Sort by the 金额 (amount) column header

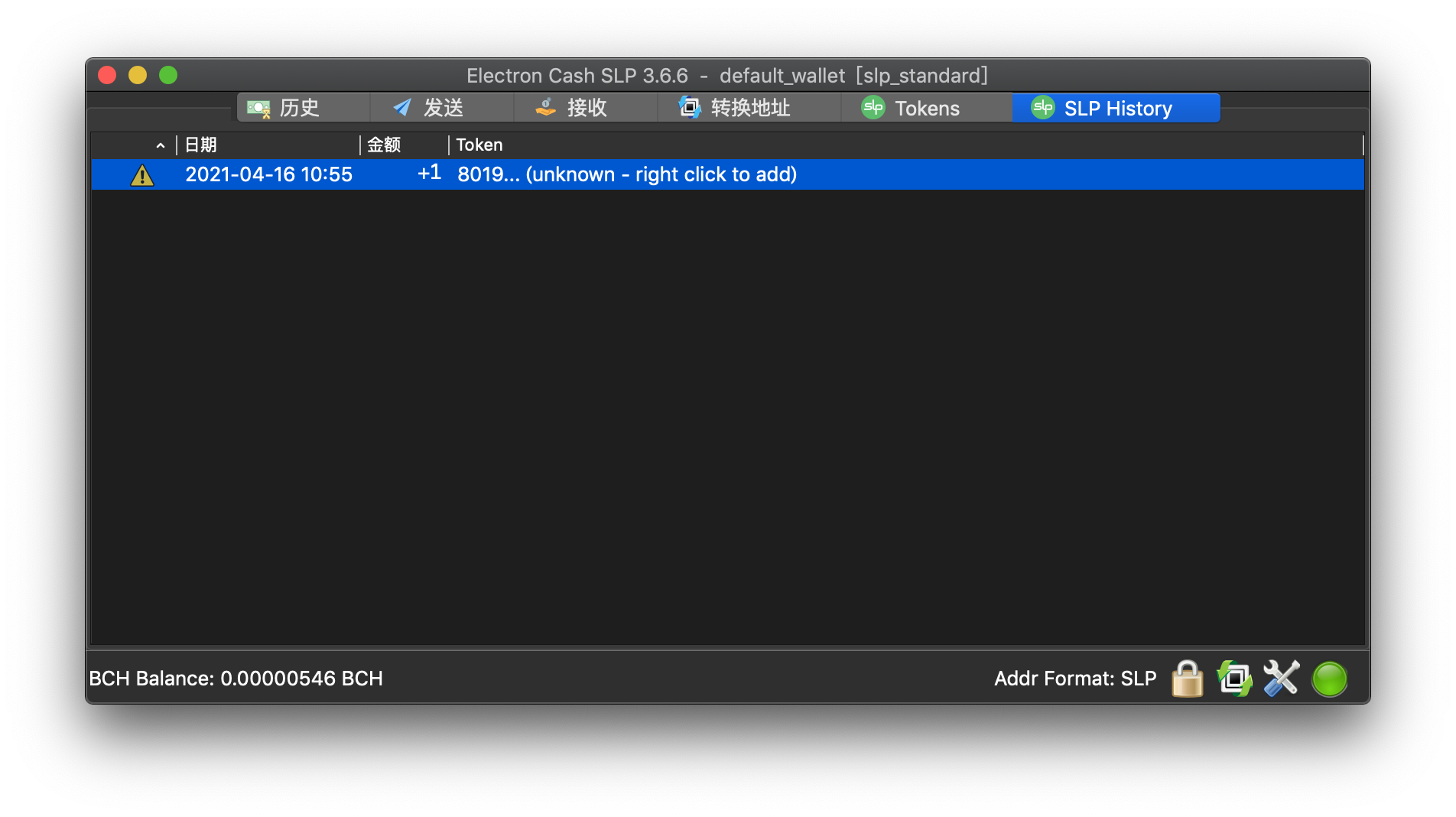(405, 145)
